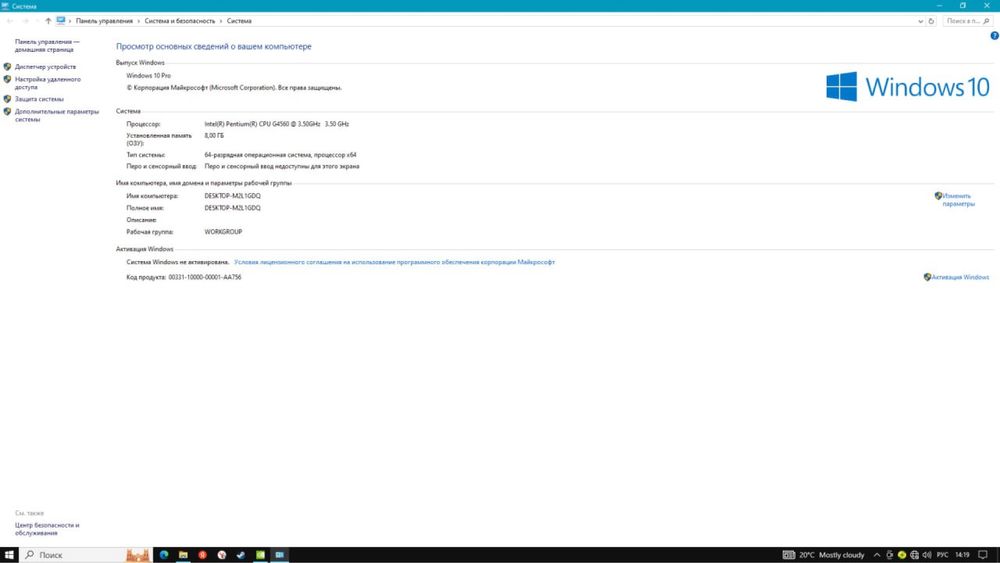Screen dimensions: 1000x563
Task: Switch the keyboard language indicator РУС
Action: coord(943,555)
